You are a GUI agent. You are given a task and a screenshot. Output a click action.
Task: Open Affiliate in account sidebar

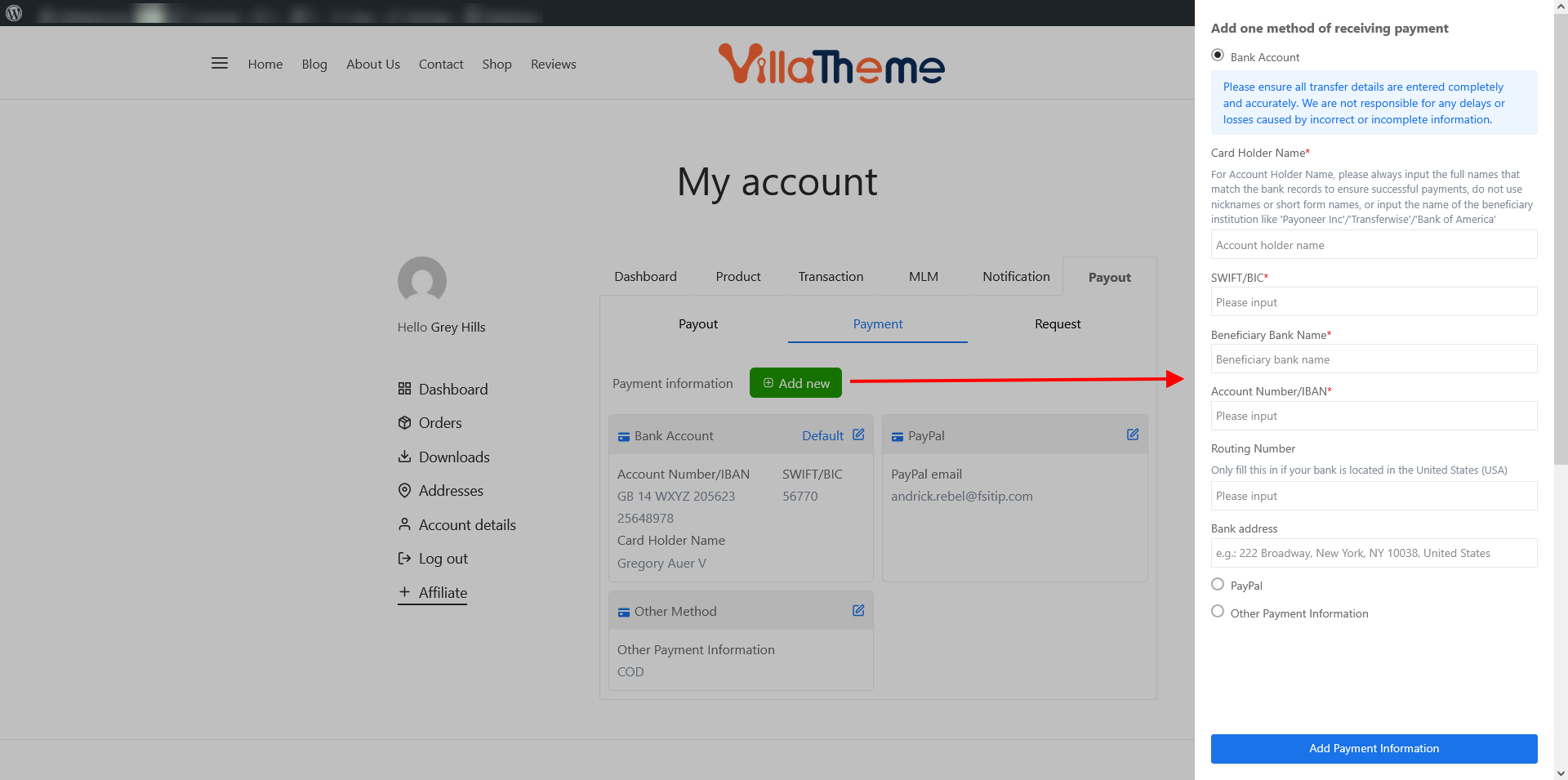(443, 592)
